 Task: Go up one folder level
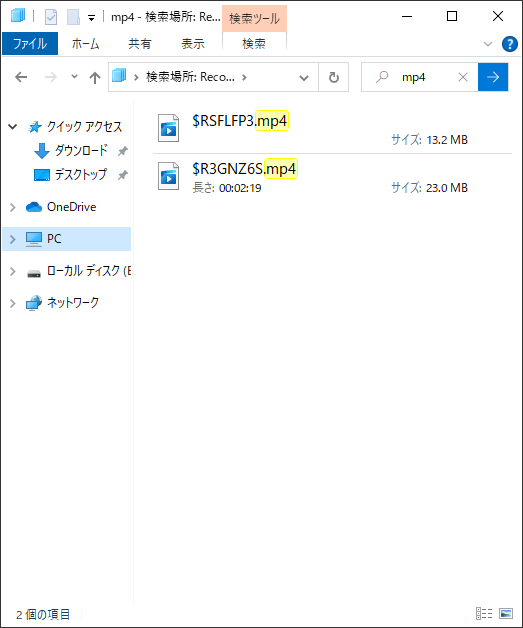tap(95, 77)
